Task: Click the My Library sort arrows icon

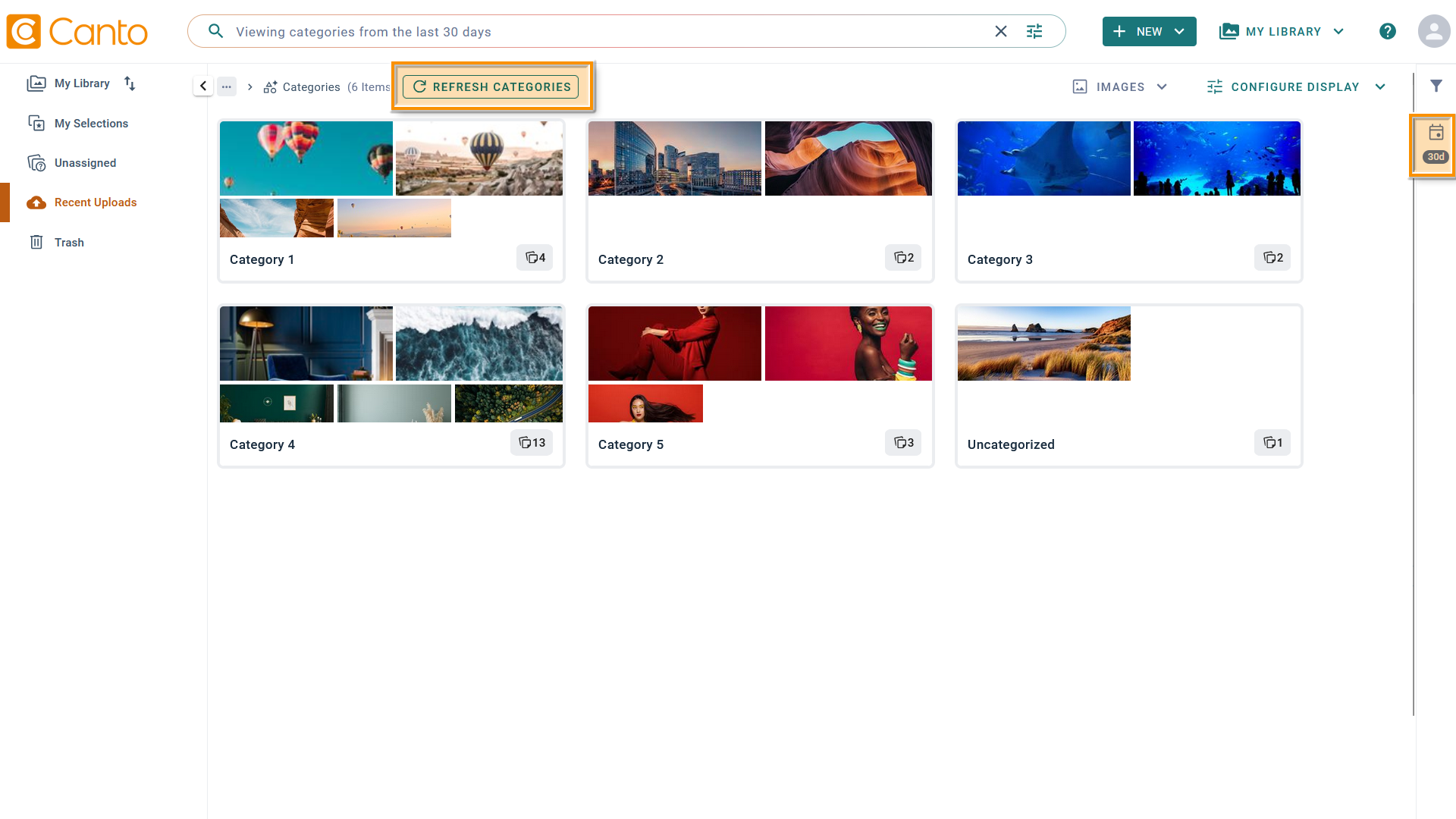Action: 130,83
